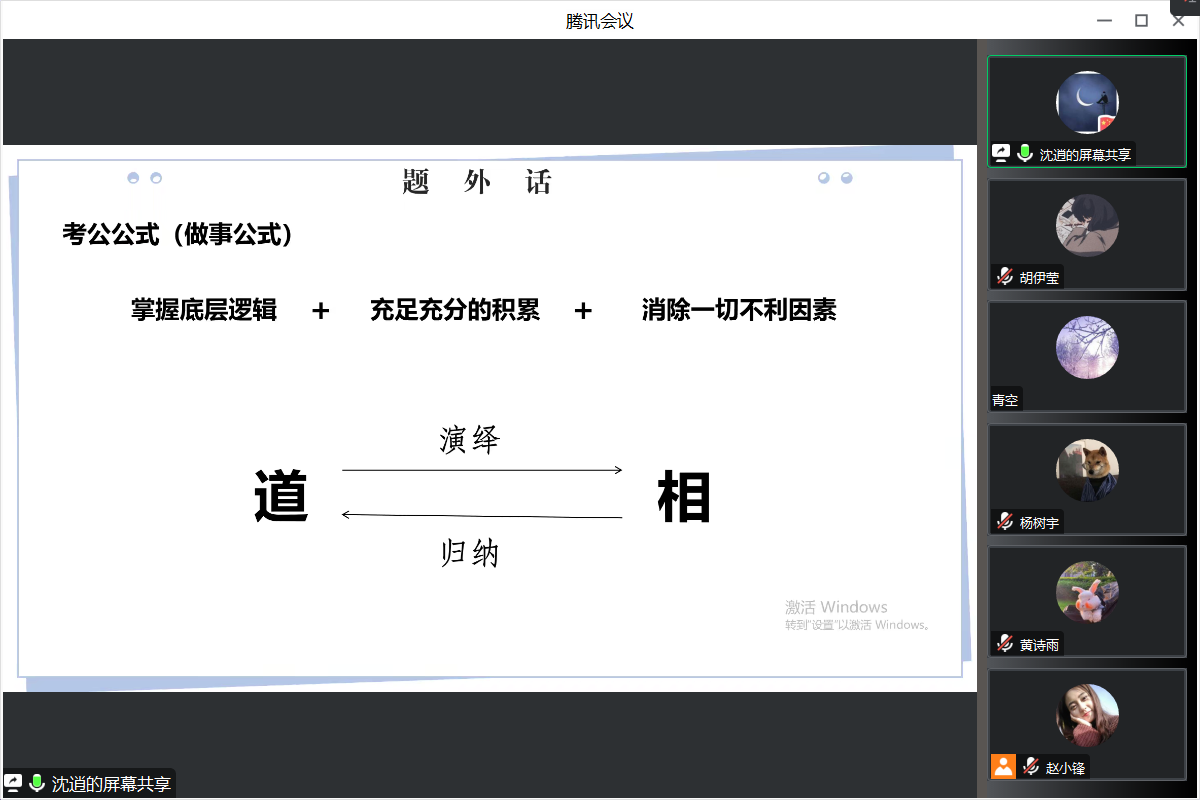Click the orange host badge on 赵小锋's tile

coord(1003,767)
